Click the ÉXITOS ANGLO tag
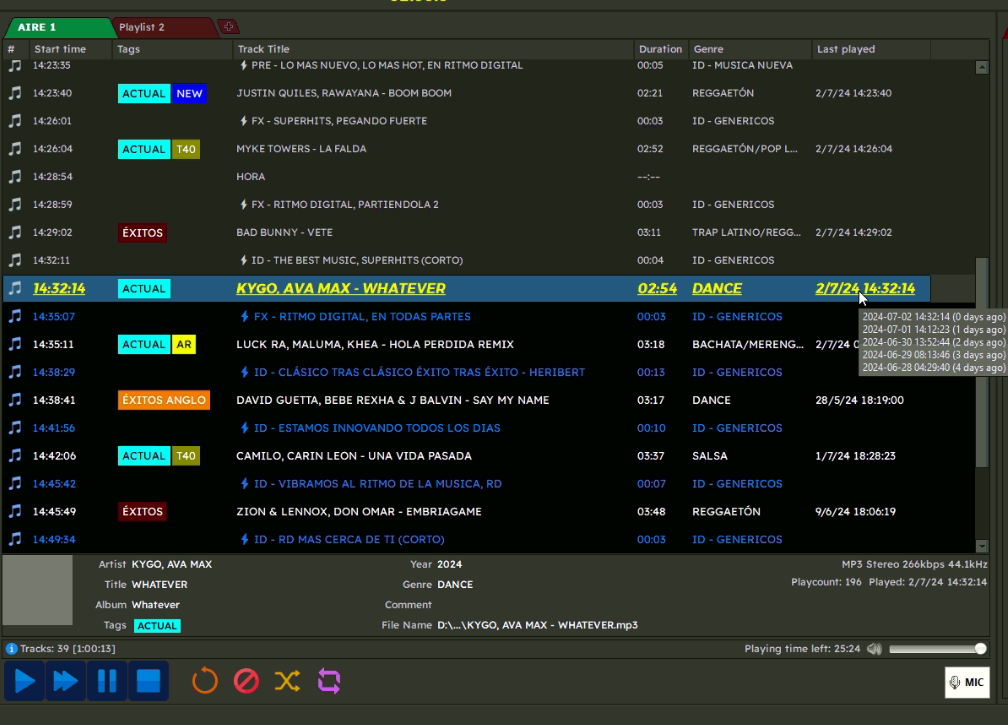 164,400
